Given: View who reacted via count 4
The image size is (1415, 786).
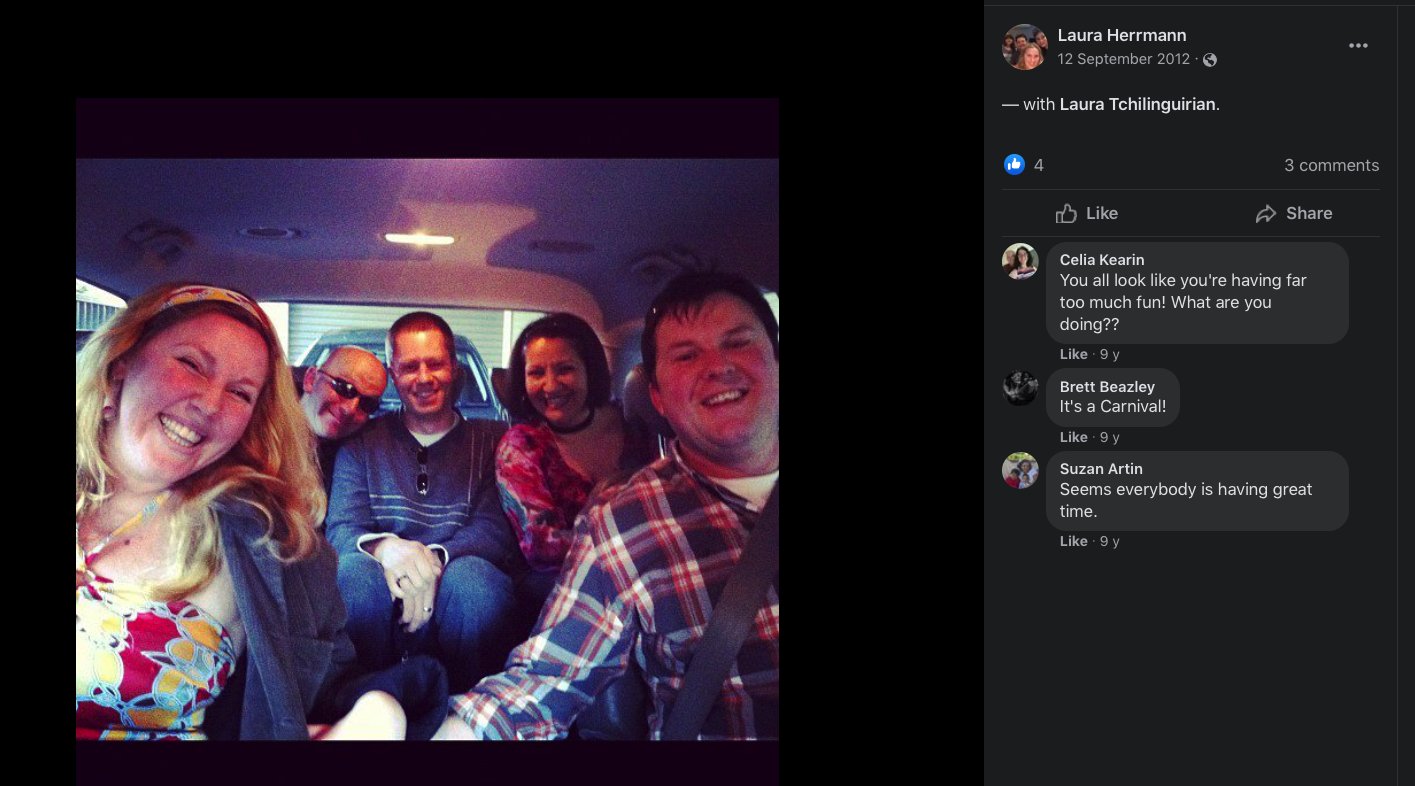Looking at the screenshot, I should (1039, 165).
